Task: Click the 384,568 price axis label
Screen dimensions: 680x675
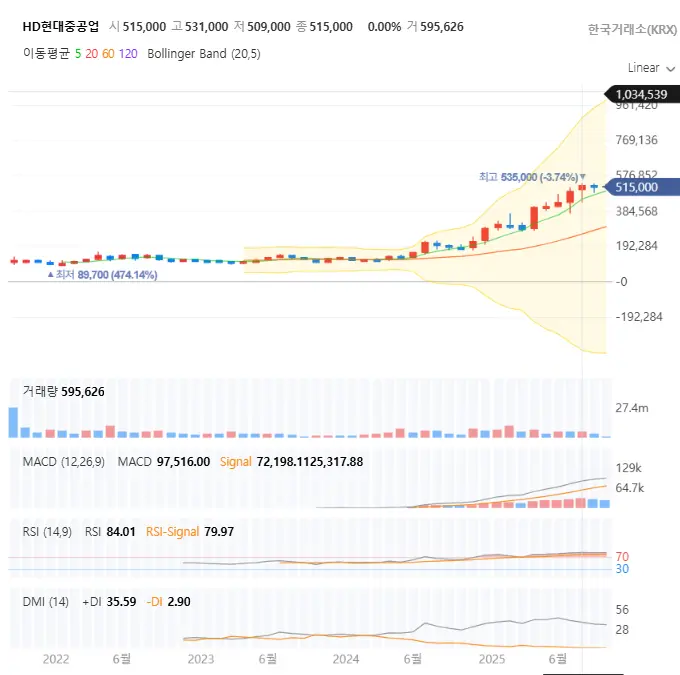Action: point(637,211)
